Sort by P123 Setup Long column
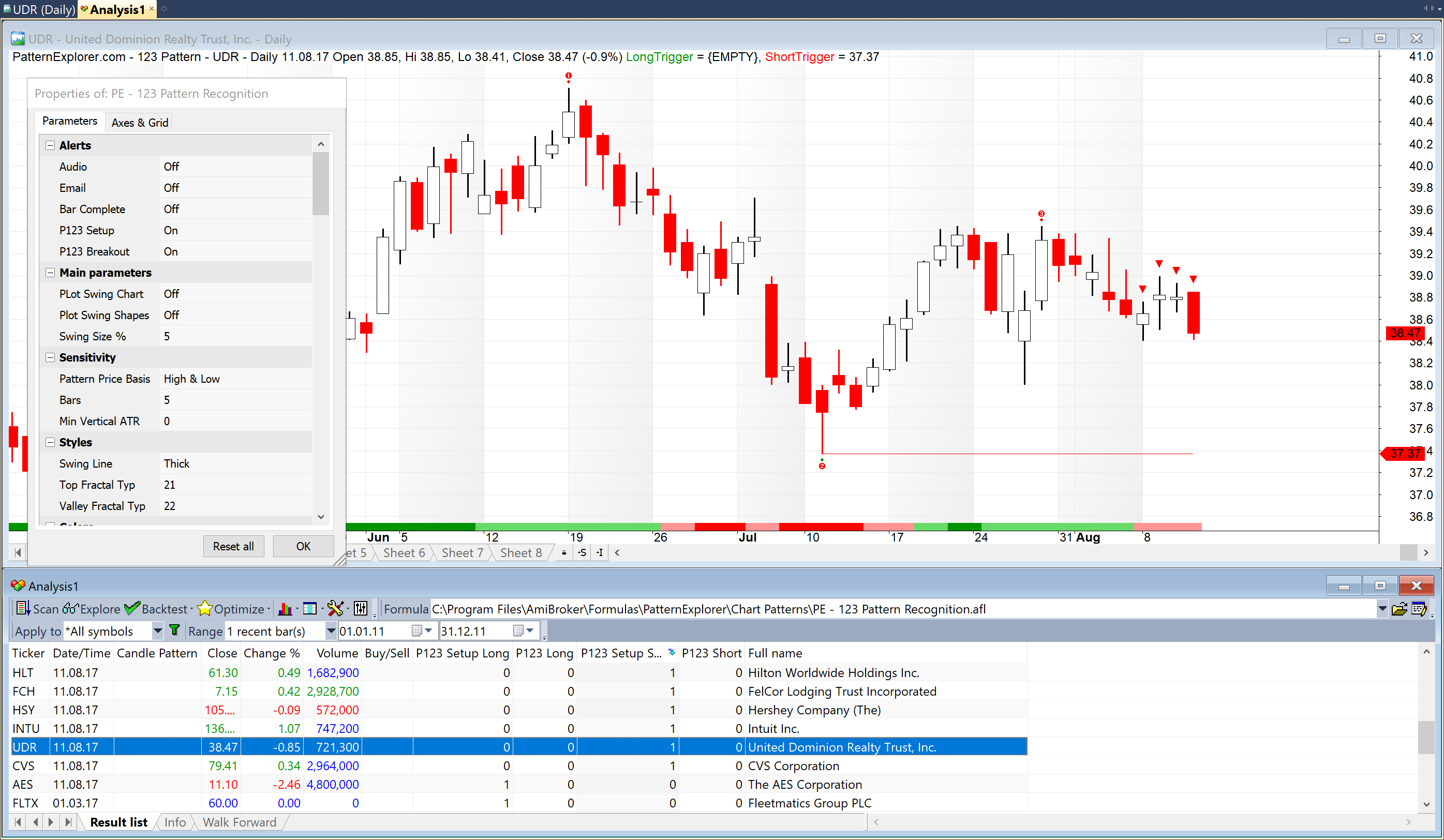 [462, 653]
